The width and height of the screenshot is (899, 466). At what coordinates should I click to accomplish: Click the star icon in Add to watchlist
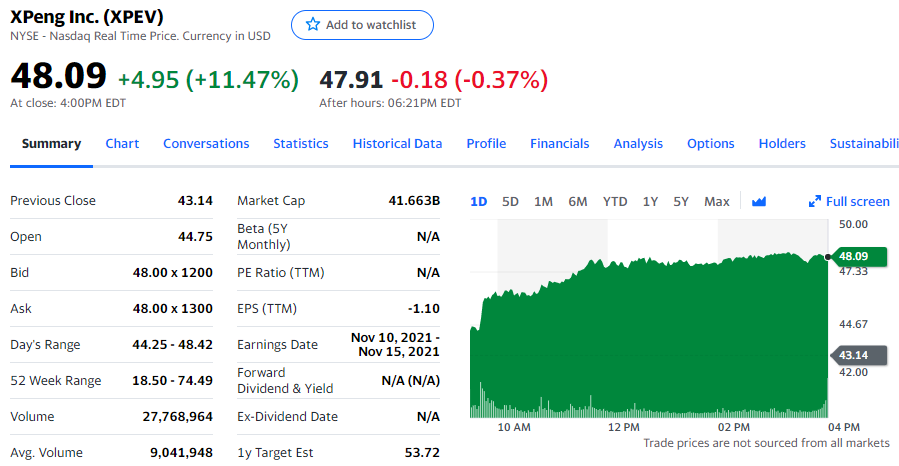click(313, 25)
